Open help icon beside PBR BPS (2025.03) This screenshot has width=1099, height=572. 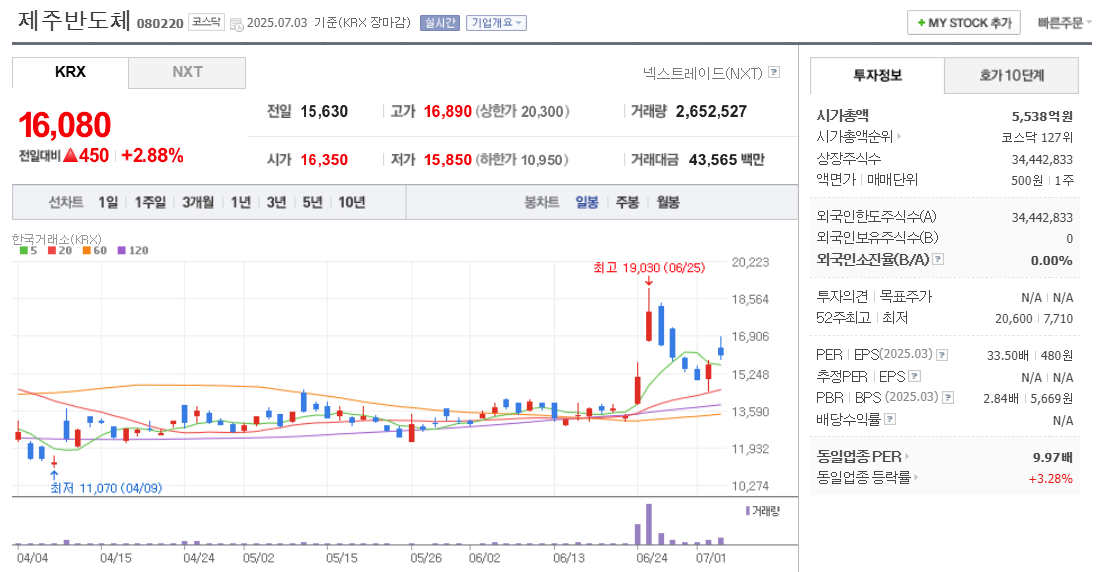(x=948, y=397)
